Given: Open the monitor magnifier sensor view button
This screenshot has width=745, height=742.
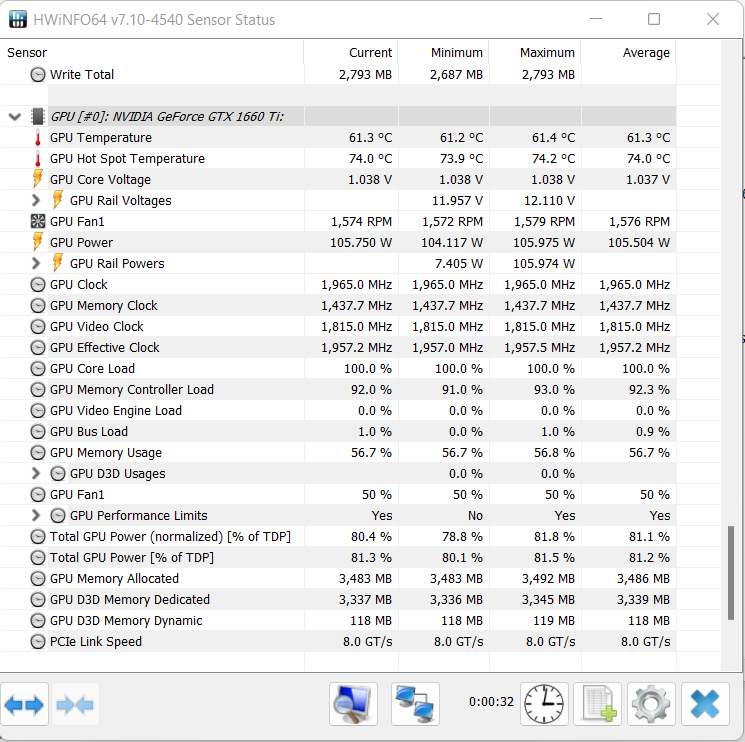Looking at the screenshot, I should (353, 704).
